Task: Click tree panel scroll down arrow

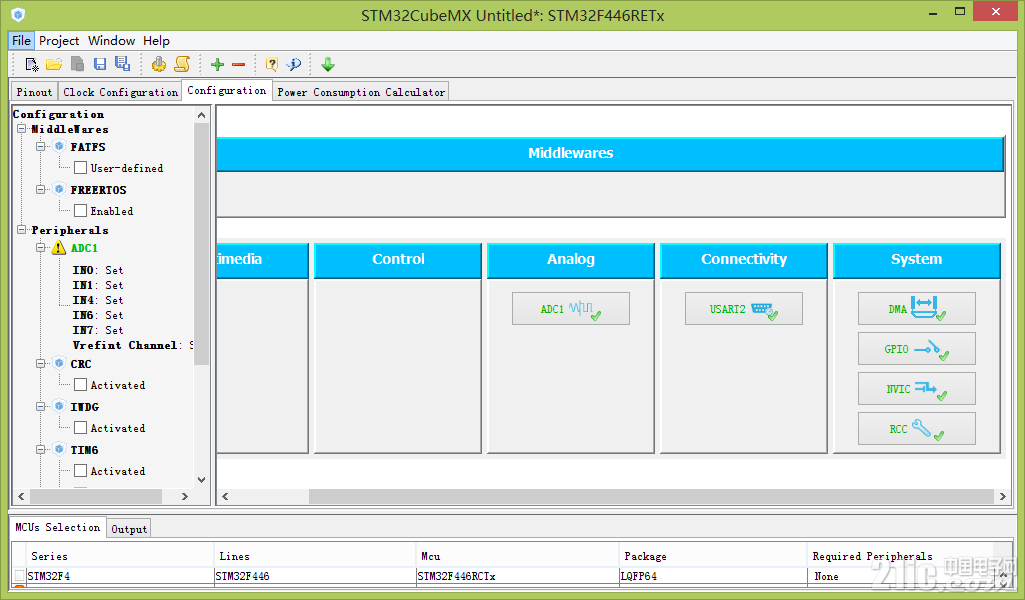Action: click(201, 479)
